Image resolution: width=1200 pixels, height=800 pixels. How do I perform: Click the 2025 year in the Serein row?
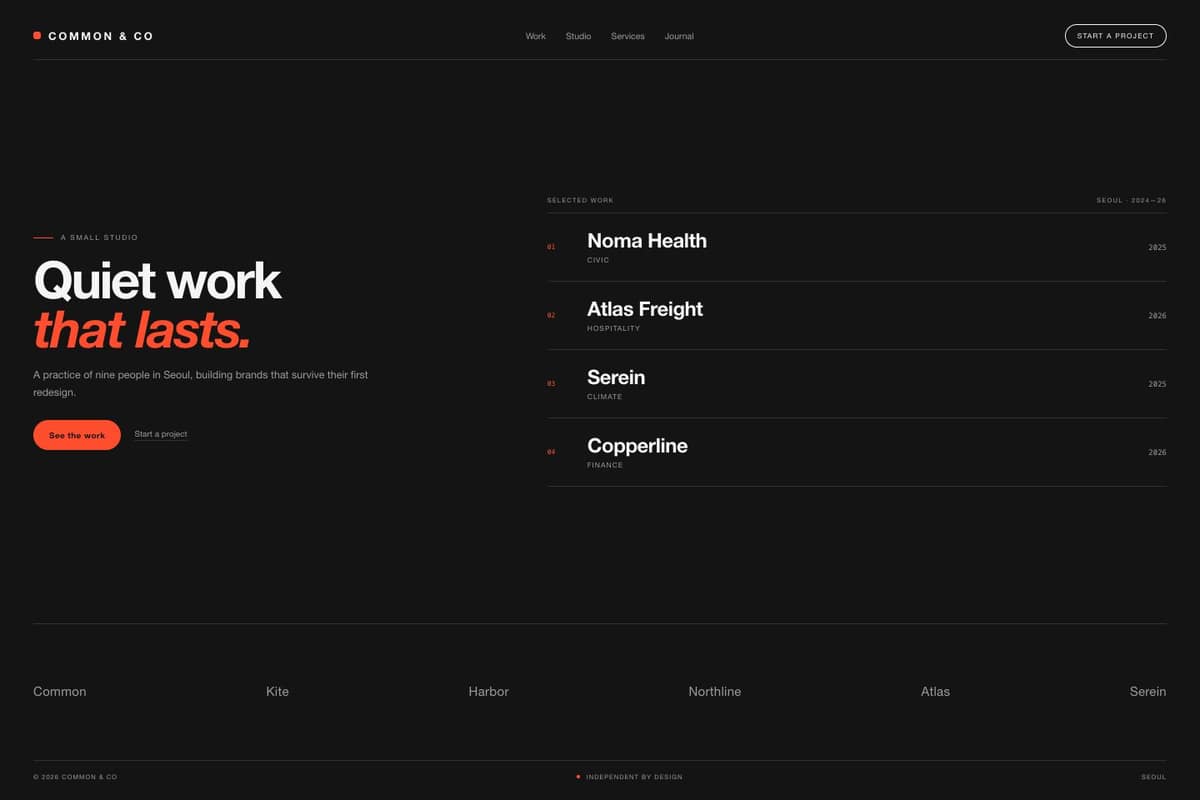1157,384
